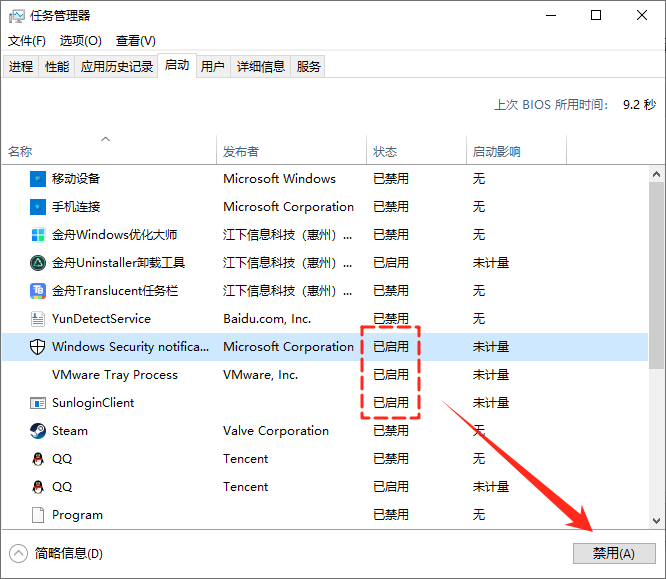The image size is (666, 579).
Task: Sort by 启动影响 column header
Action: click(x=496, y=152)
